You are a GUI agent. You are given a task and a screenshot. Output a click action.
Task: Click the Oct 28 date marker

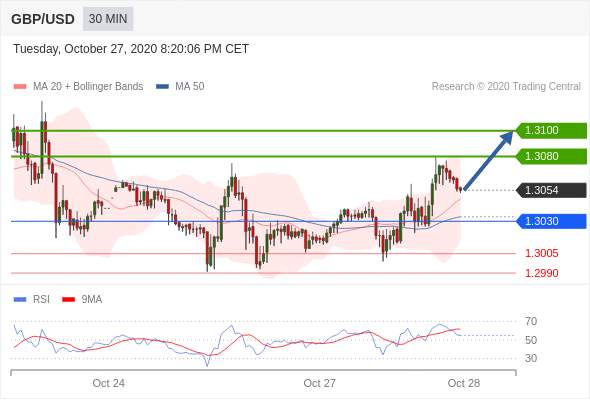pos(464,383)
